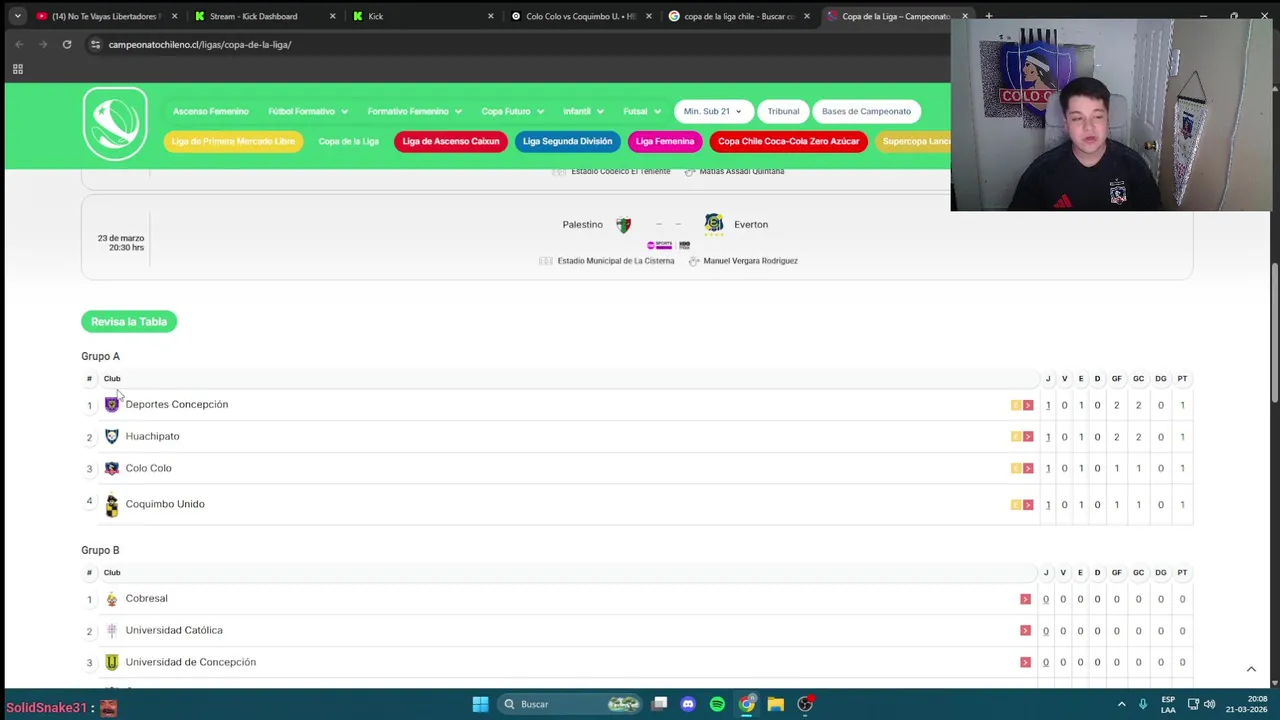Open Discord from the taskbar

click(688, 704)
